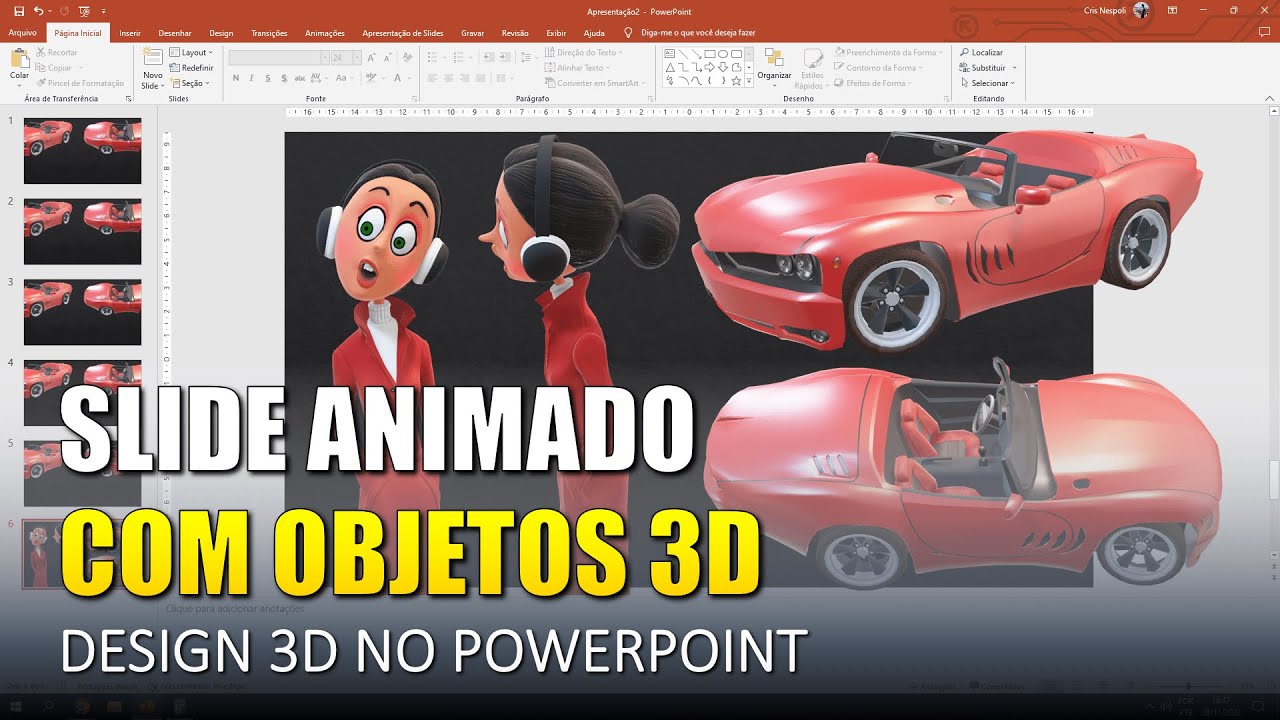
Task: Toggle strikethrough (abc) formatting
Action: click(x=299, y=78)
